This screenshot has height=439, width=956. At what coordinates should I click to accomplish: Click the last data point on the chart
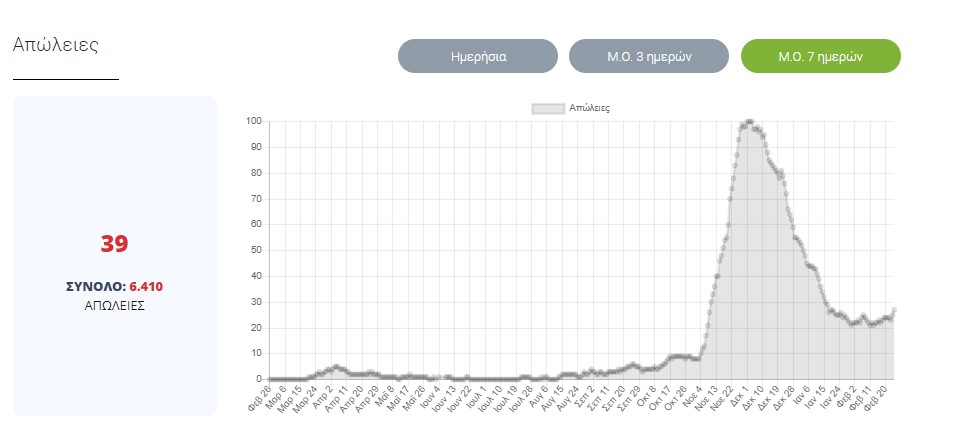[x=894, y=310]
